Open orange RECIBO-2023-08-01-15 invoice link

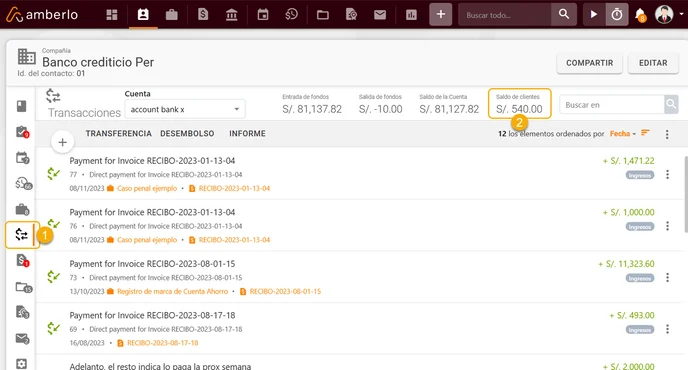coord(285,291)
